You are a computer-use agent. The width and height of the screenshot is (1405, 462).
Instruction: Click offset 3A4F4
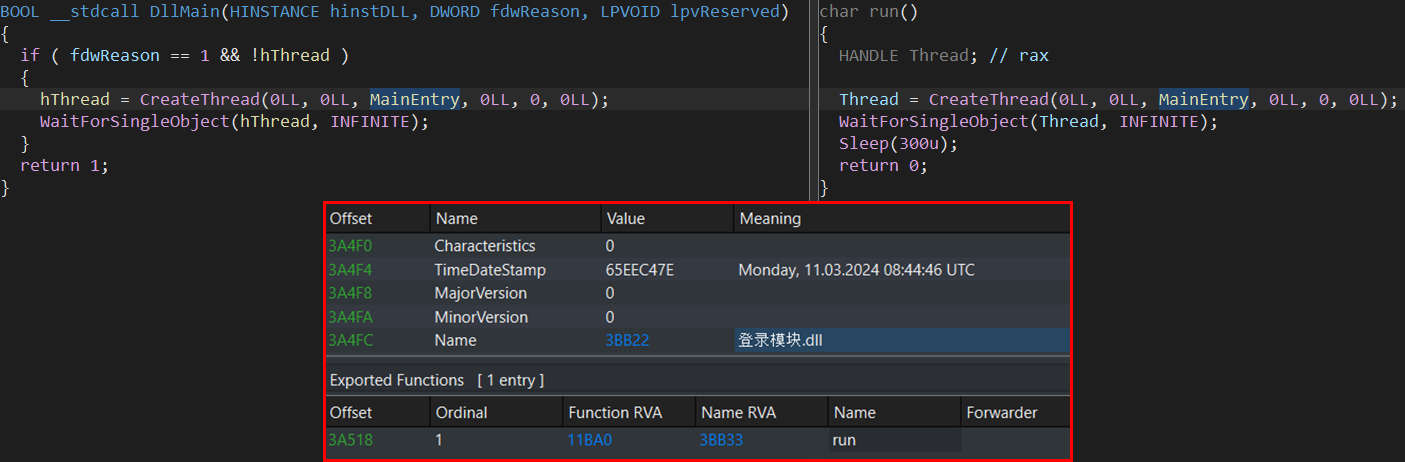coord(350,270)
